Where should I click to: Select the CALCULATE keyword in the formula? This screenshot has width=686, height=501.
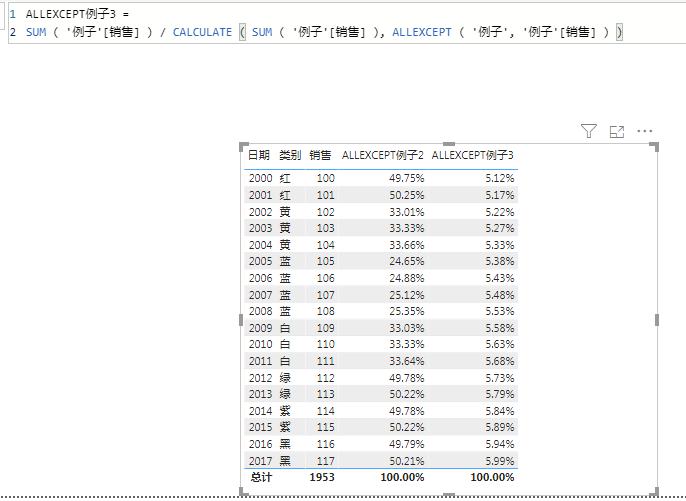(202, 32)
